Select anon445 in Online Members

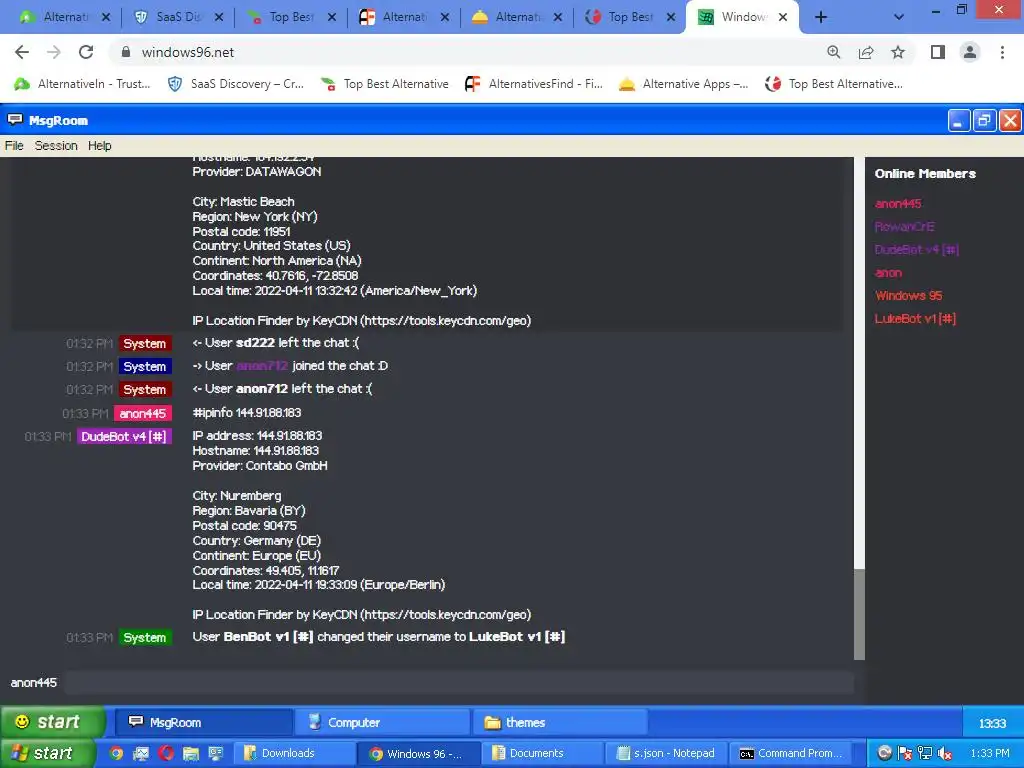click(x=898, y=204)
